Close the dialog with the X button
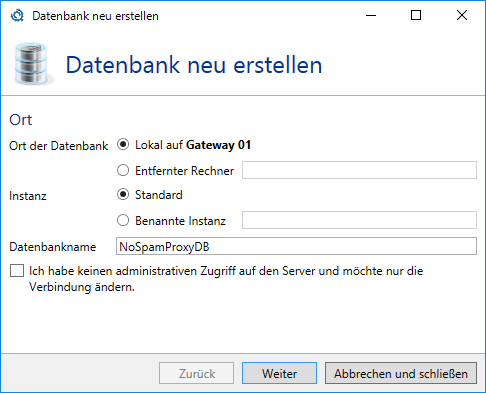 coord(462,15)
